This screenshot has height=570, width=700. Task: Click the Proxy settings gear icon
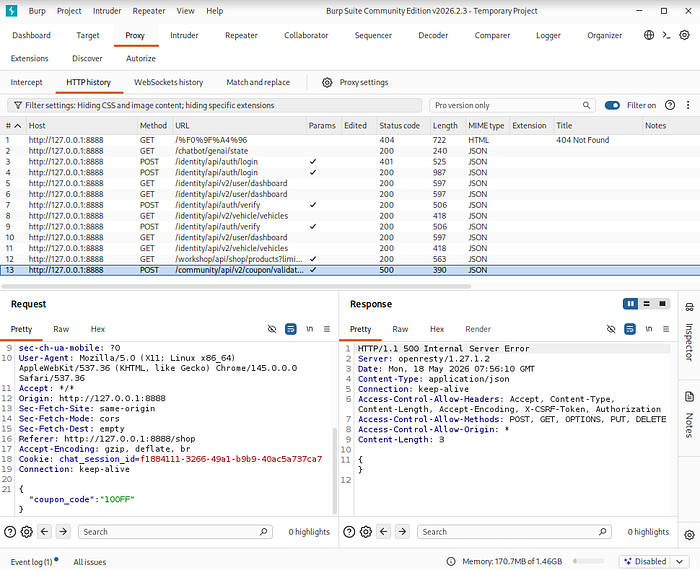[327, 82]
